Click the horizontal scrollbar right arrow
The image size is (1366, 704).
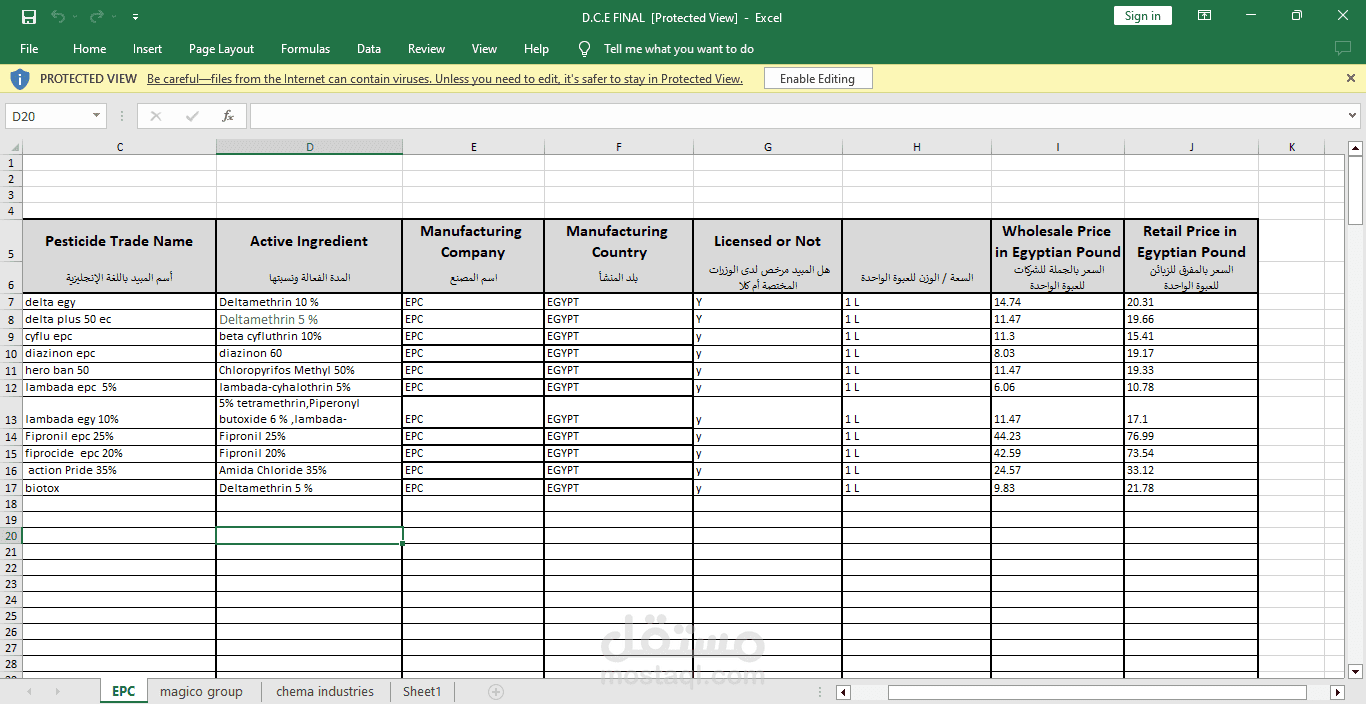tap(1338, 692)
